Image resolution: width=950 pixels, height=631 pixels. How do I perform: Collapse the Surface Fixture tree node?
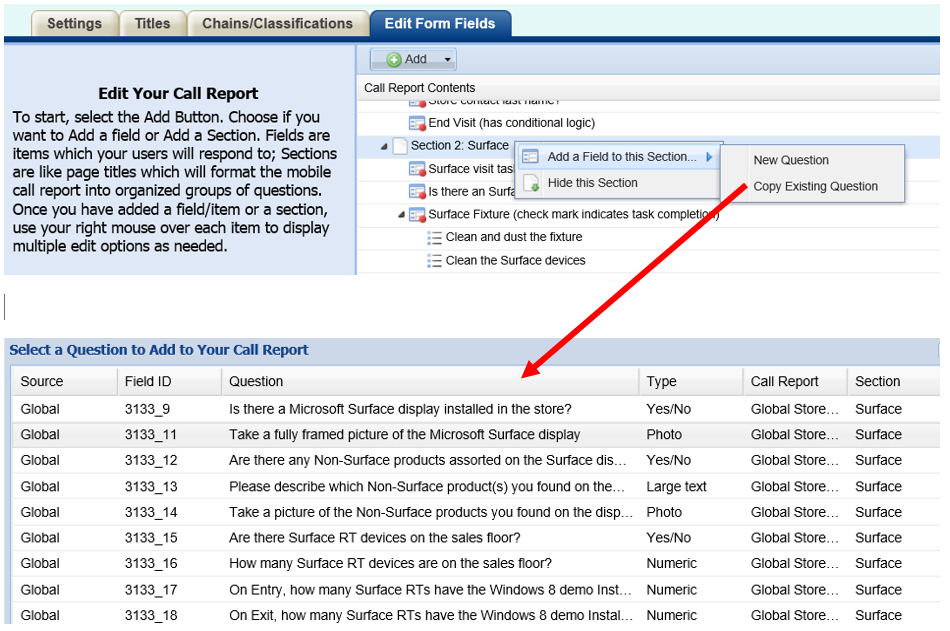[x=402, y=215]
